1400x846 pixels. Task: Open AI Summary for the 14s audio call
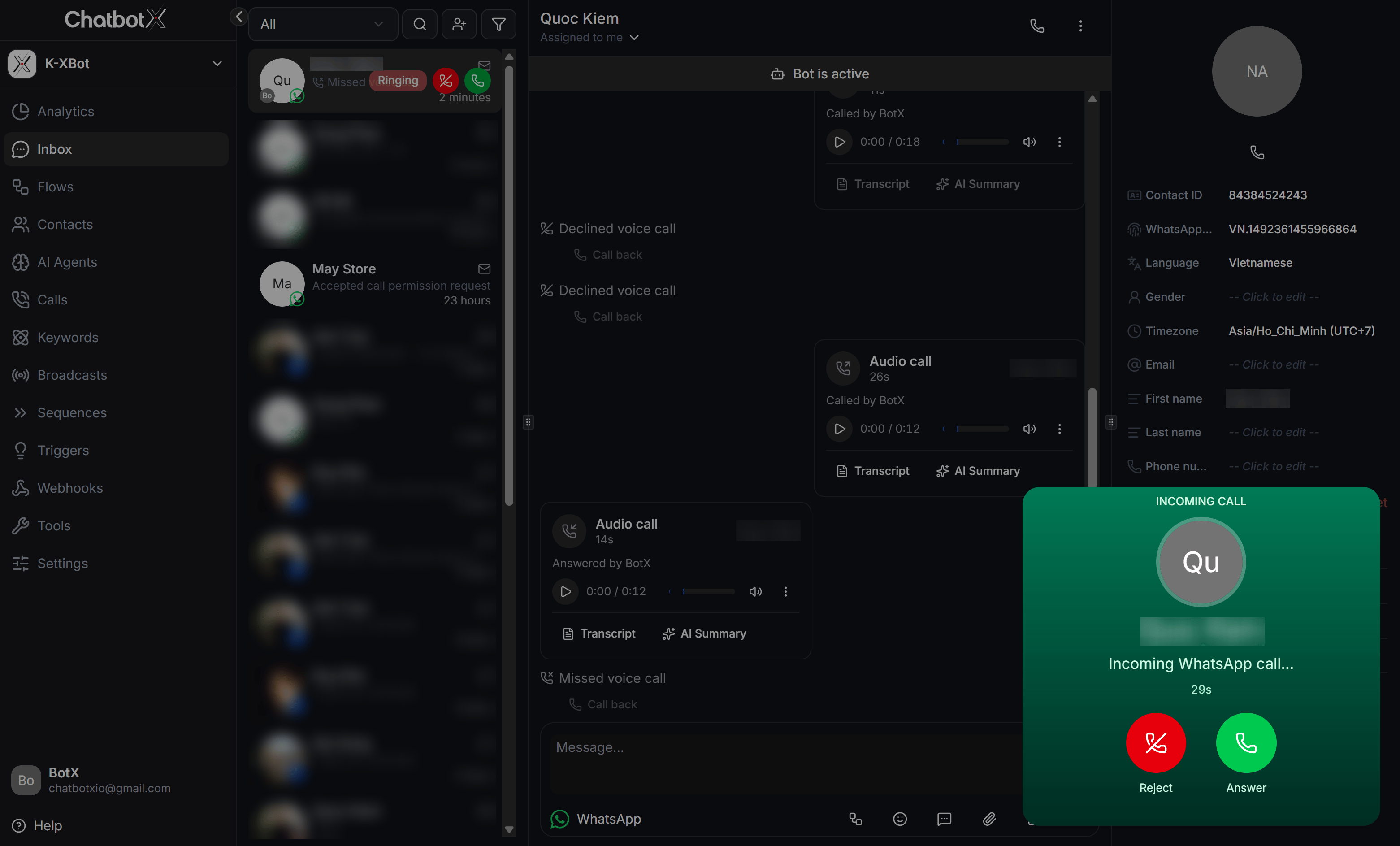pyautogui.click(x=704, y=633)
